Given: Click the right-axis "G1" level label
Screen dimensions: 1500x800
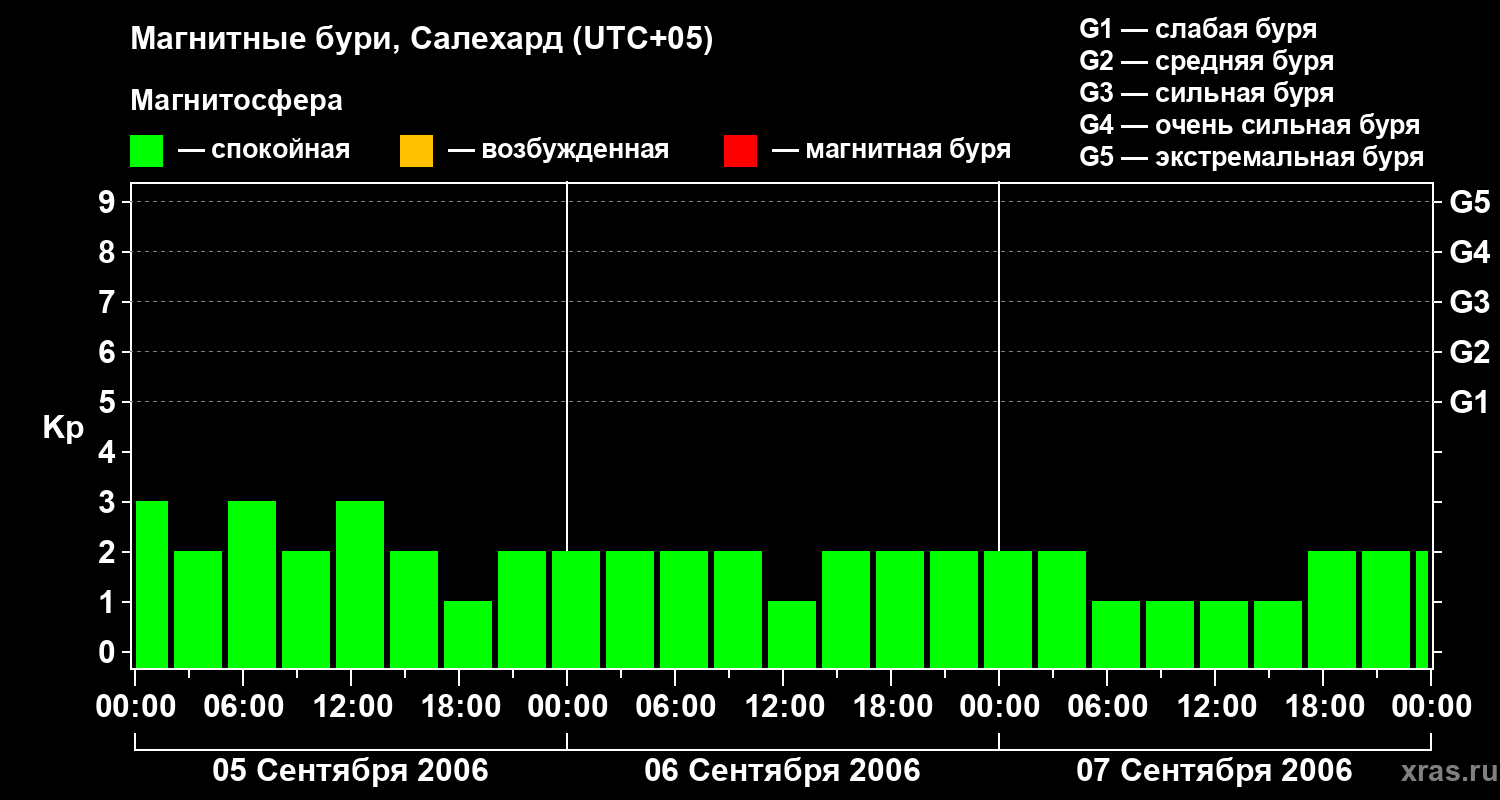Looking at the screenshot, I should [1469, 402].
